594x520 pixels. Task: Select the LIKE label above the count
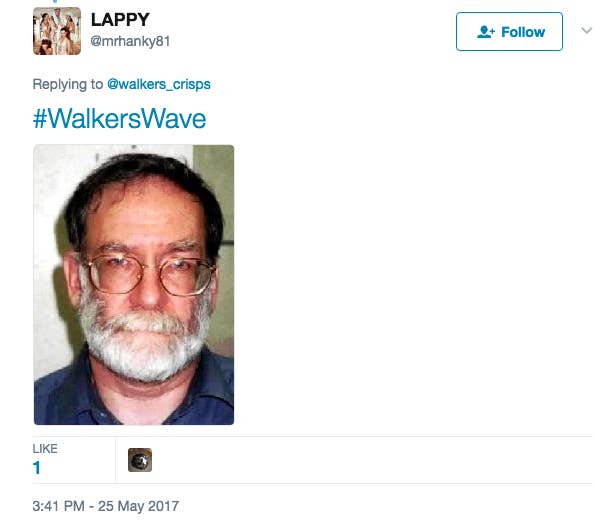coord(45,448)
